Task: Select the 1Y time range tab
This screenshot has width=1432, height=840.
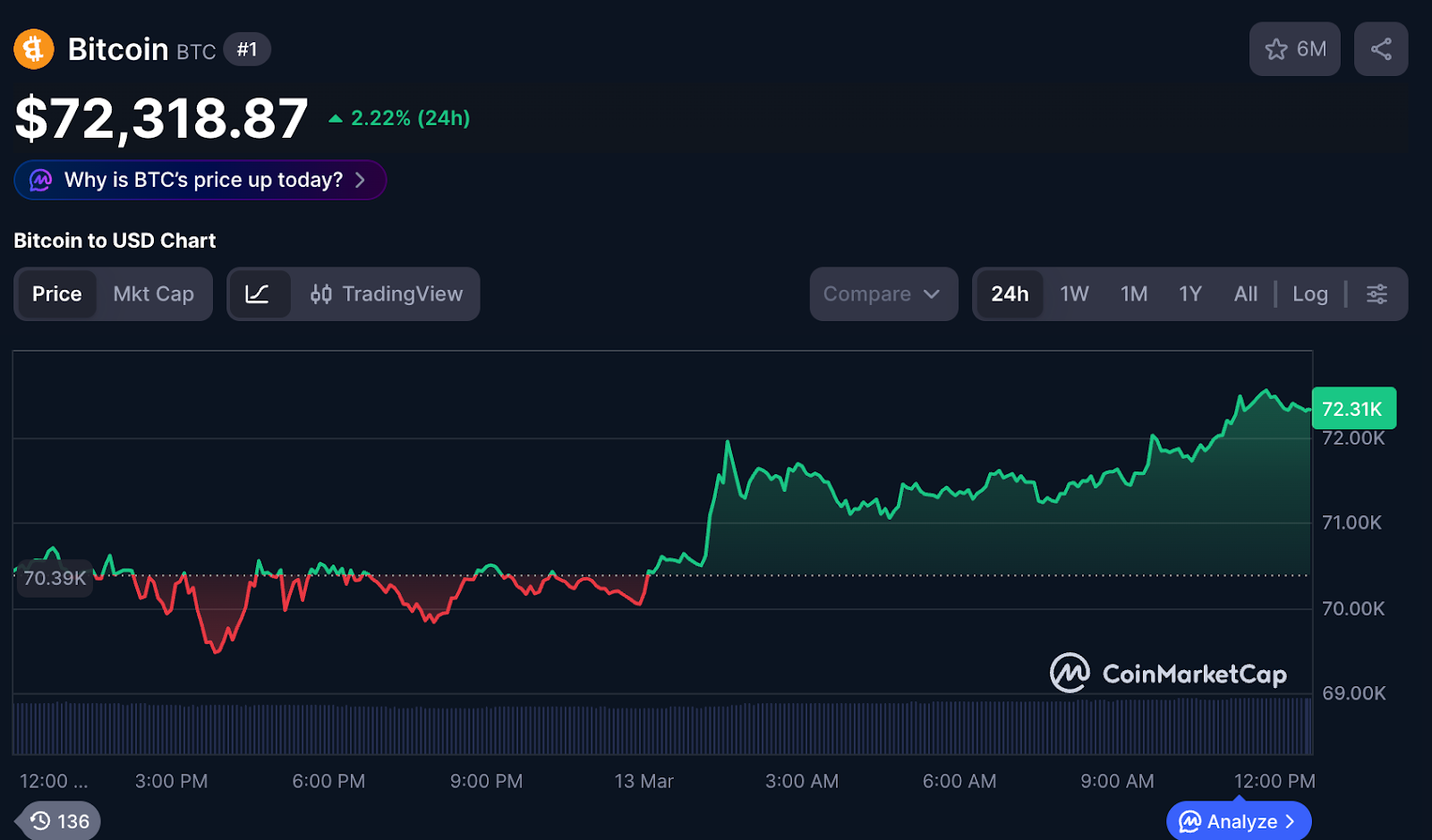Action: point(1189,294)
